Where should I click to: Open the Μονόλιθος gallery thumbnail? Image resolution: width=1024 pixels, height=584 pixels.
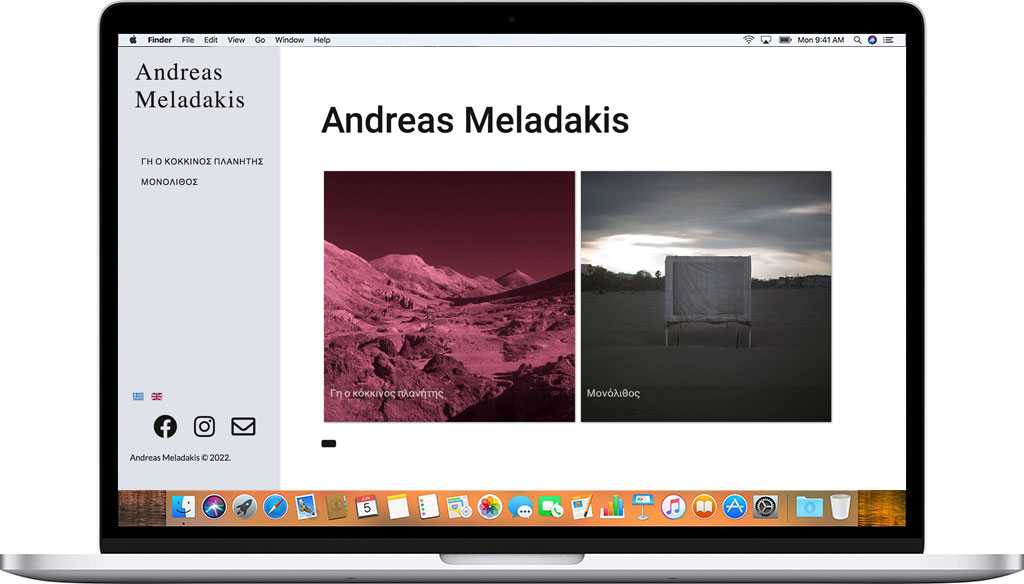706,296
